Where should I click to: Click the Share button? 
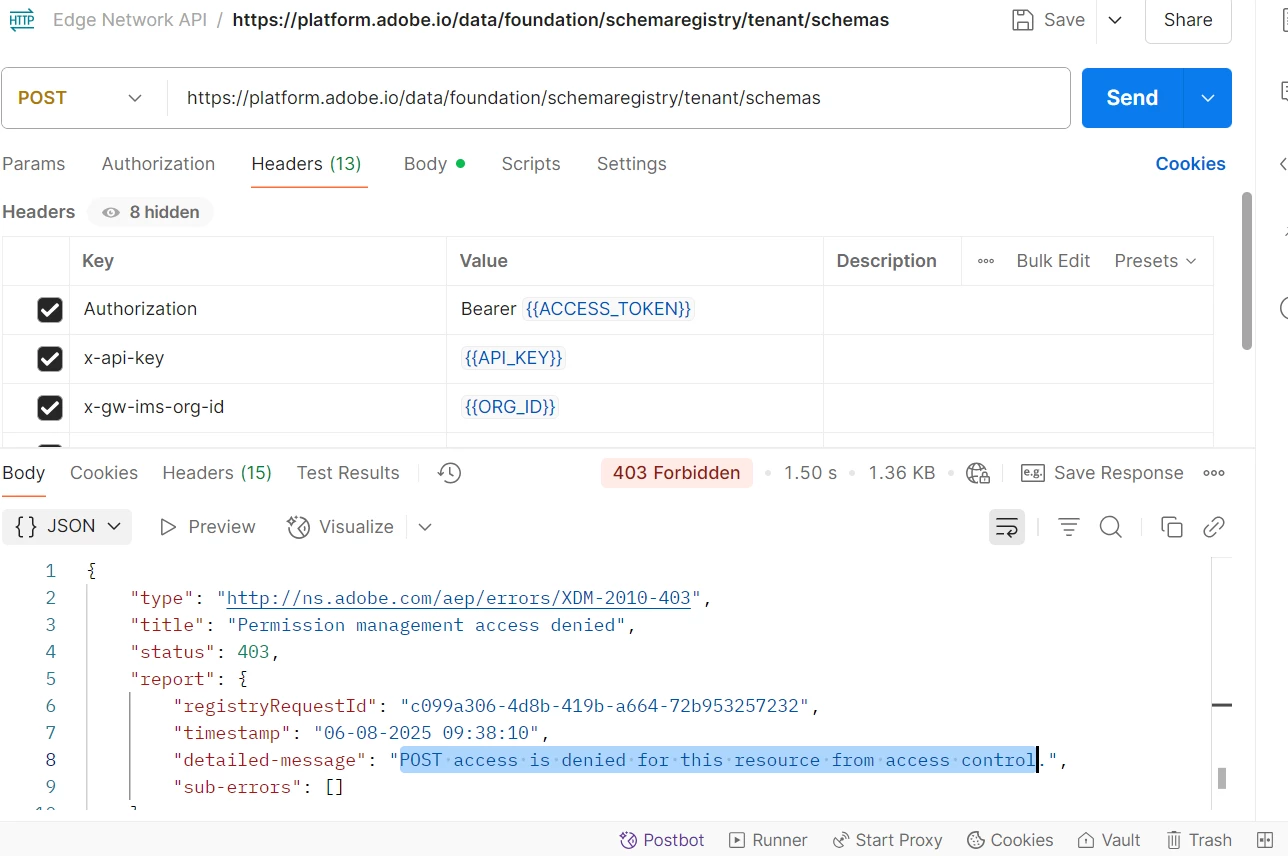pyautogui.click(x=1188, y=20)
